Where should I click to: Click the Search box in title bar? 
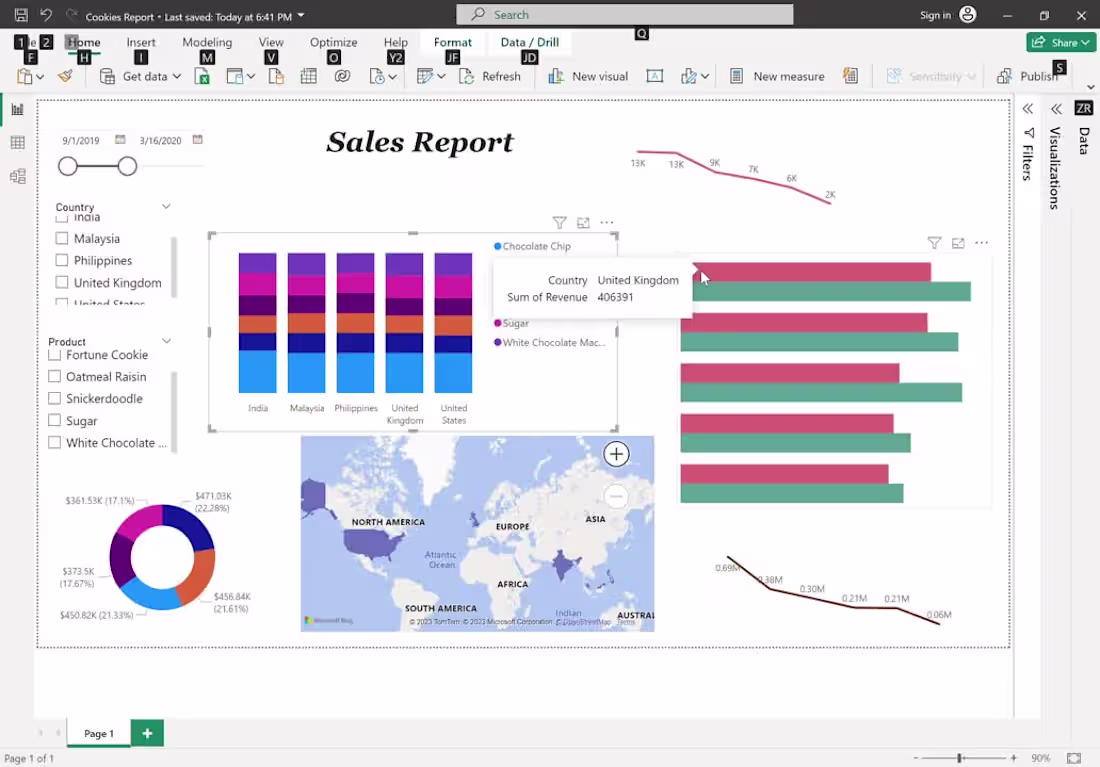(624, 15)
